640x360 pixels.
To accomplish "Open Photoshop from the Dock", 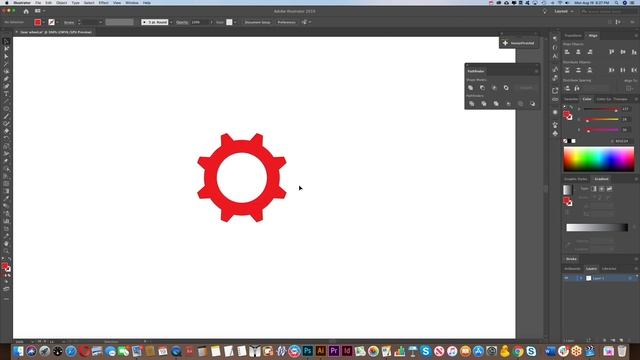I will [307, 351].
